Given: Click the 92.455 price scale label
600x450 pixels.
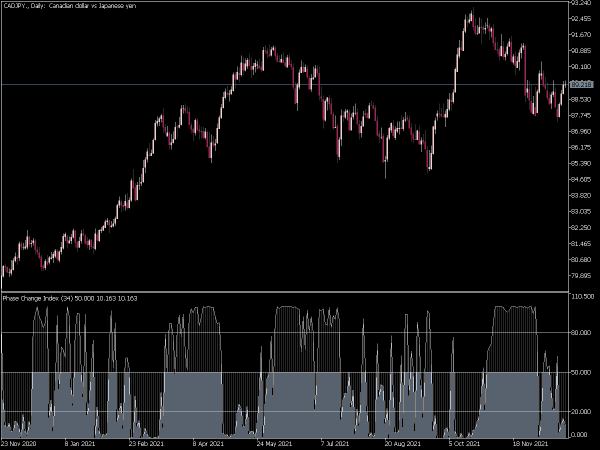Looking at the screenshot, I should [581, 19].
